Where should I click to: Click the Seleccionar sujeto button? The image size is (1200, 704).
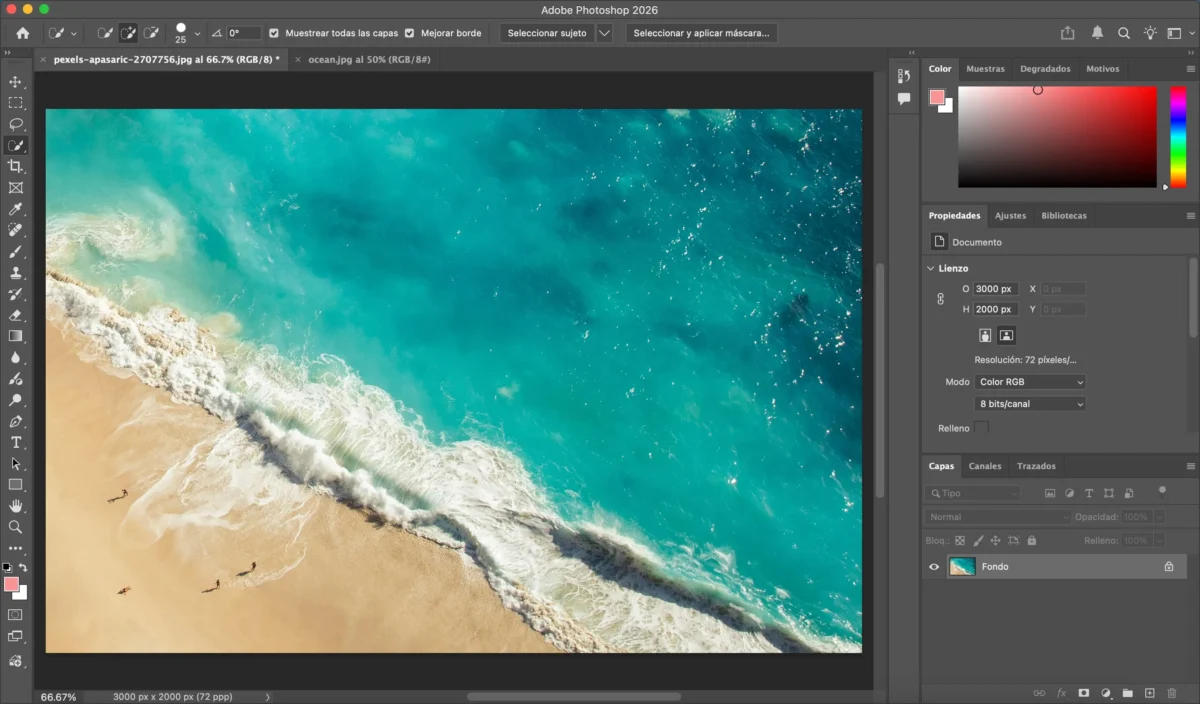click(x=547, y=33)
